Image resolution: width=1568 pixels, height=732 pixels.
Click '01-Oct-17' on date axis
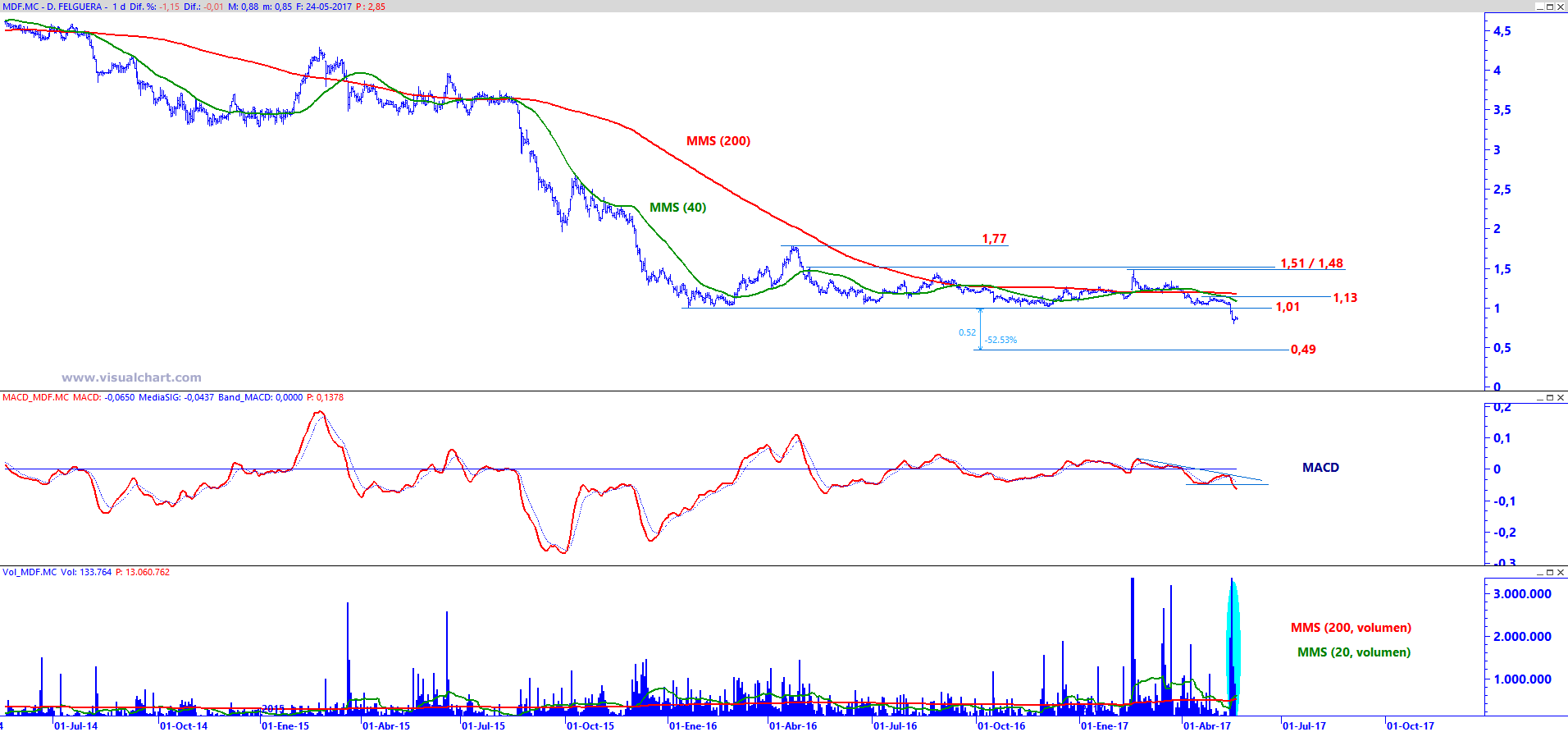(x=1411, y=725)
